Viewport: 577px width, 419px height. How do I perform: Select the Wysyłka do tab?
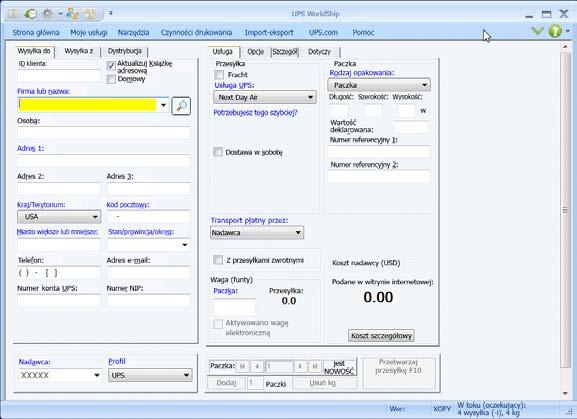click(x=34, y=51)
